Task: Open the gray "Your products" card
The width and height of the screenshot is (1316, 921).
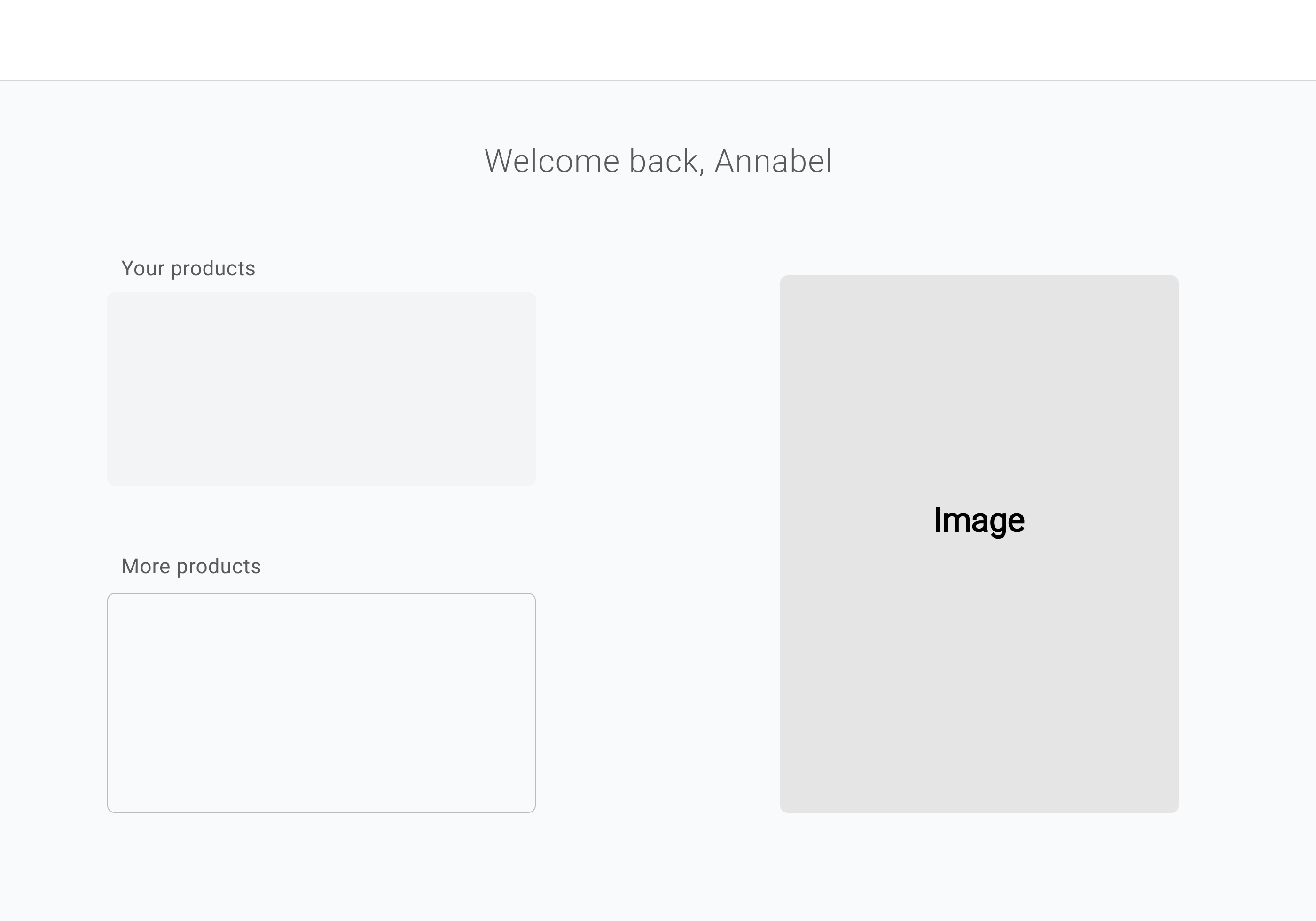Action: click(321, 389)
